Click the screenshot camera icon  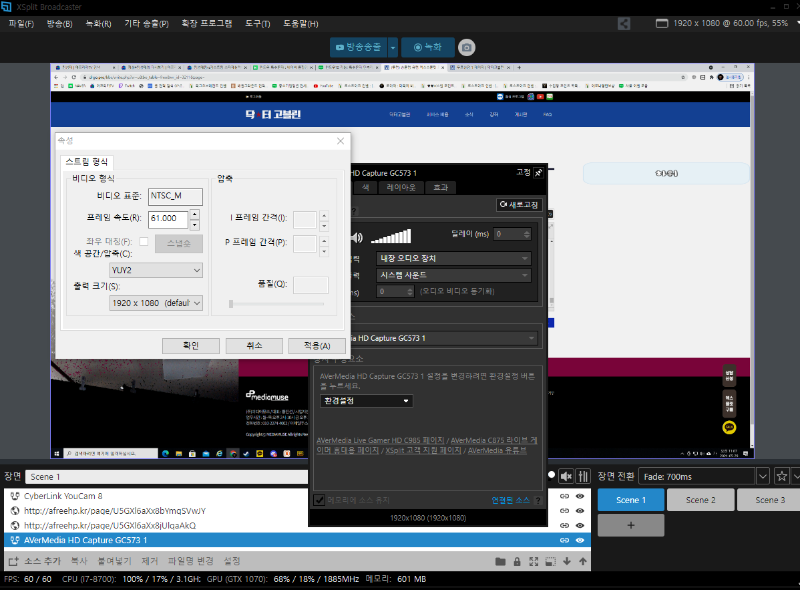tap(466, 47)
